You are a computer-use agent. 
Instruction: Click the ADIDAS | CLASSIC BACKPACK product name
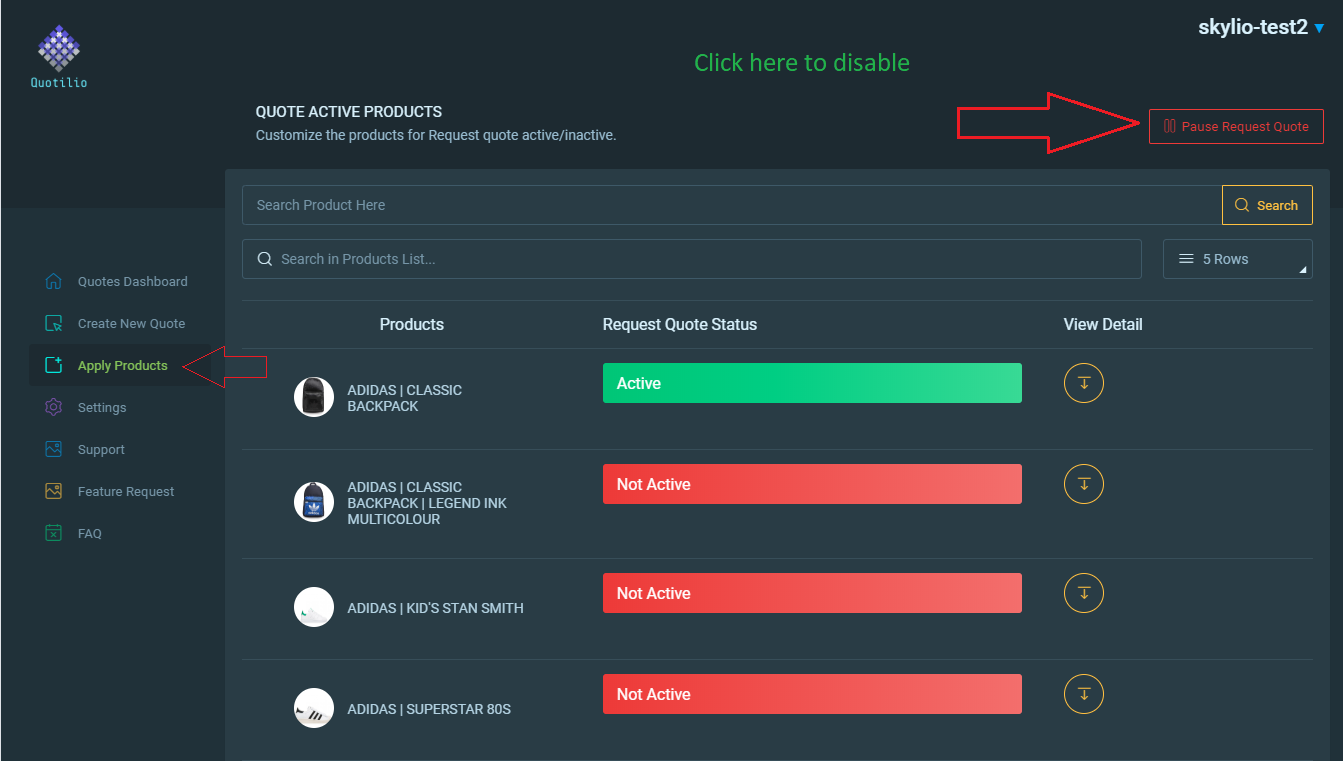[404, 398]
